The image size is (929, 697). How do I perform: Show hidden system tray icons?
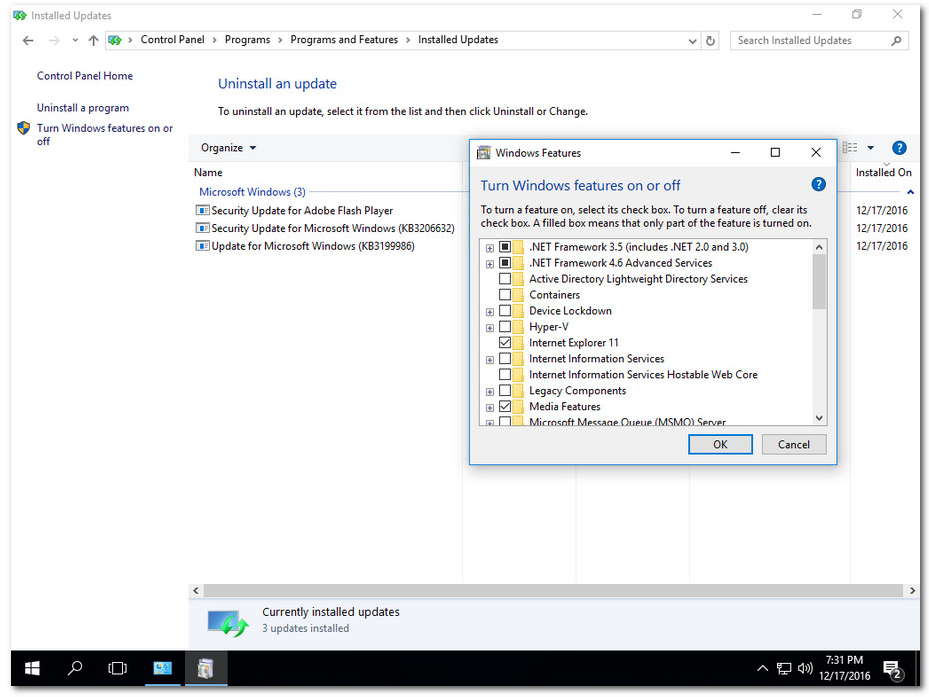pos(763,669)
